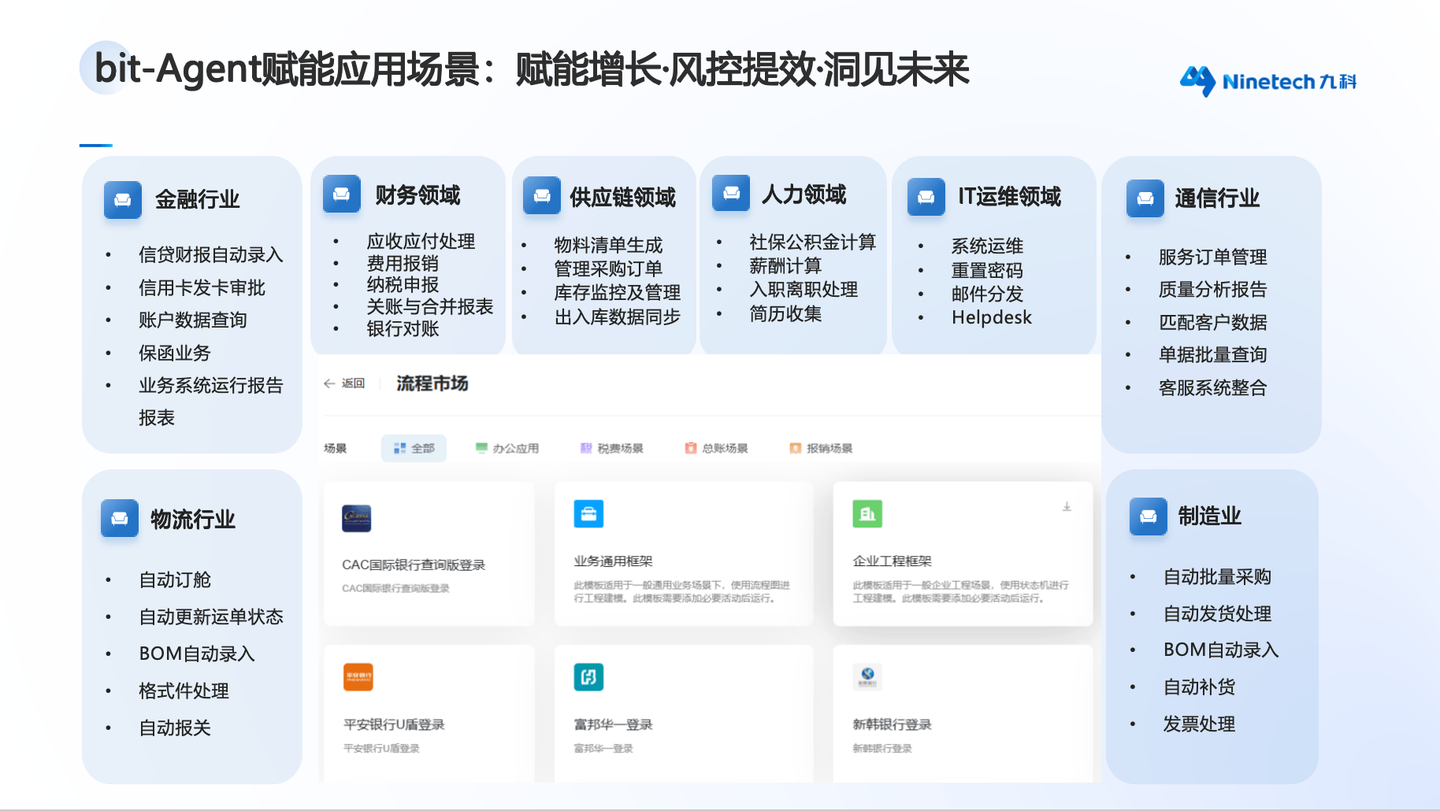Select the 报销场景 scene filter

click(x=822, y=448)
